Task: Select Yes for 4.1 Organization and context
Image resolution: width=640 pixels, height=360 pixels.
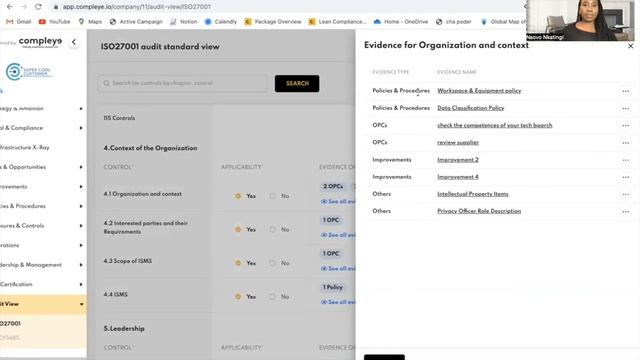Action: coord(238,196)
